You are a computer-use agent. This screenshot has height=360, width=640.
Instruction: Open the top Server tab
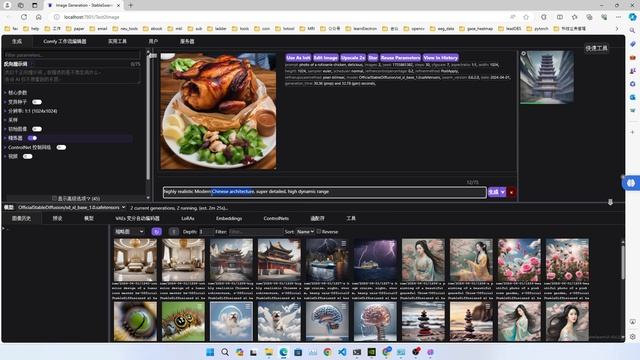[187, 41]
